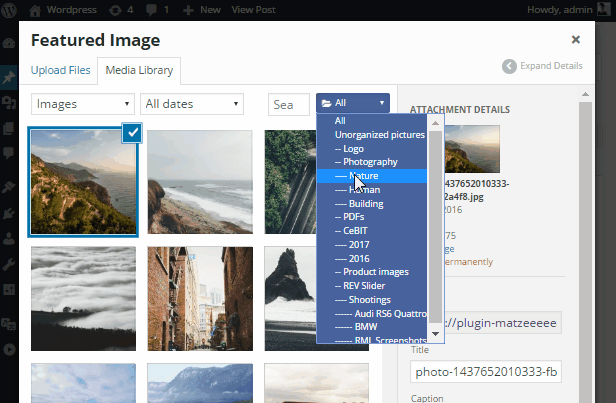616x403 pixels.
Task: Click the Delete Permanently link
Action: click(x=469, y=262)
